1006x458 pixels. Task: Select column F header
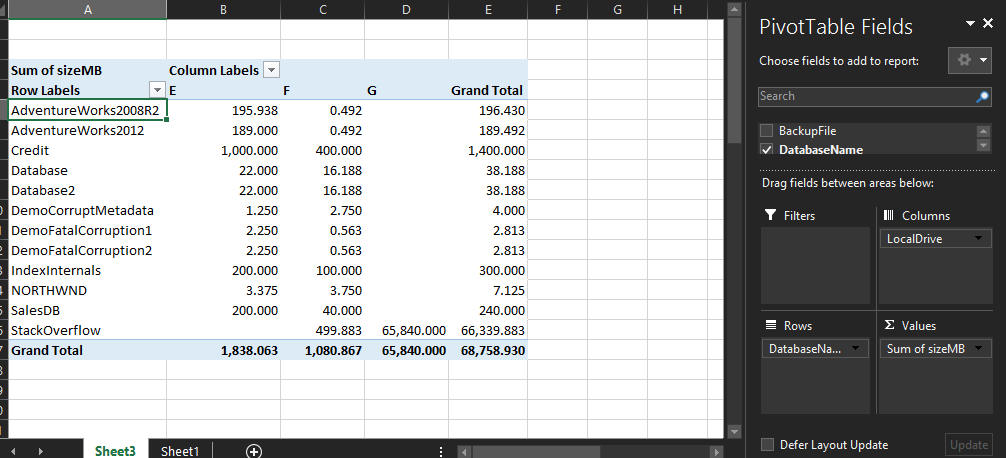(558, 9)
